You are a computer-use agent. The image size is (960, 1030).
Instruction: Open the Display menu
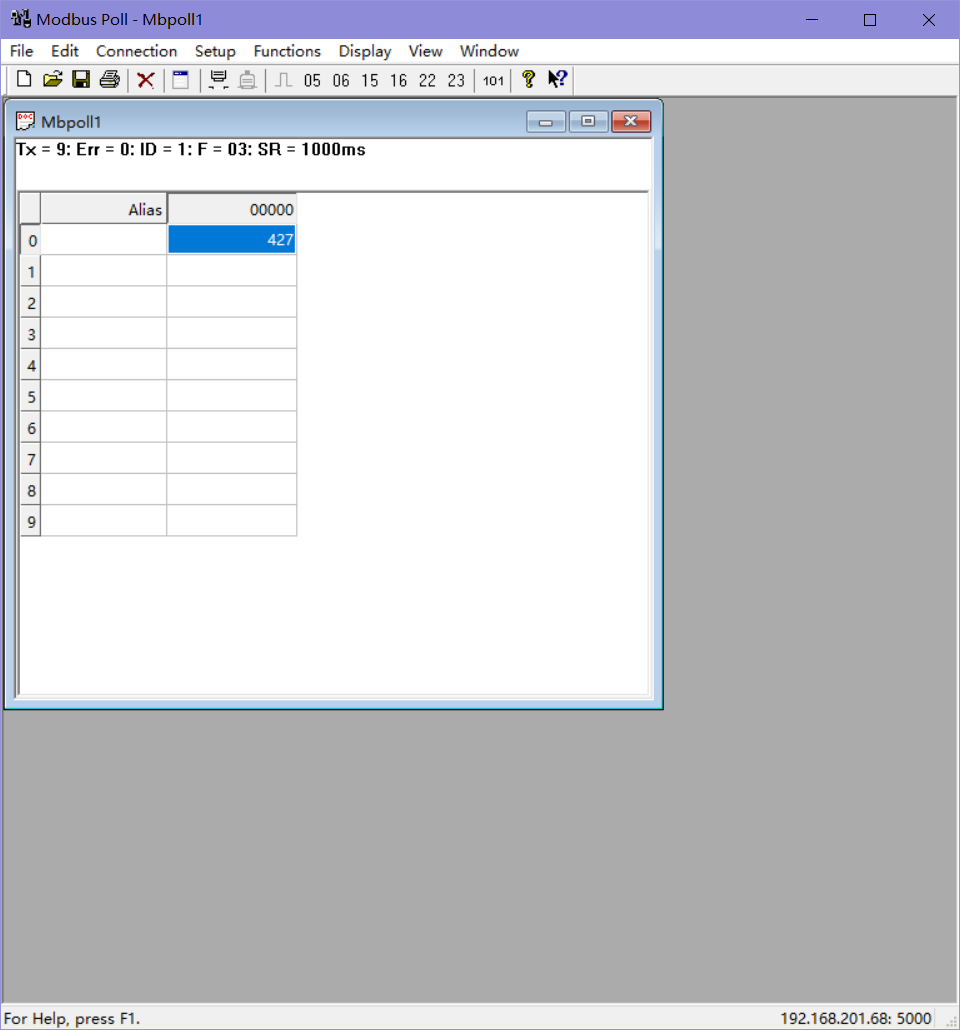pos(365,51)
